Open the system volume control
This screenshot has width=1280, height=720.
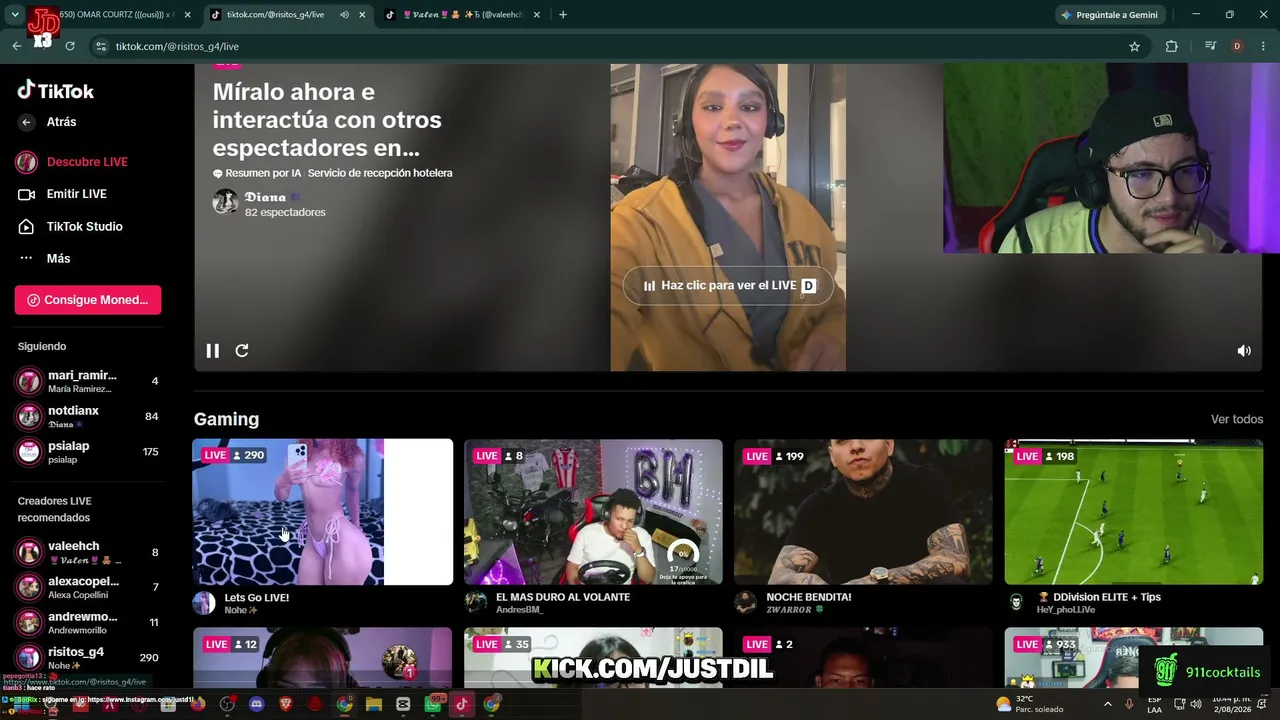1196,704
